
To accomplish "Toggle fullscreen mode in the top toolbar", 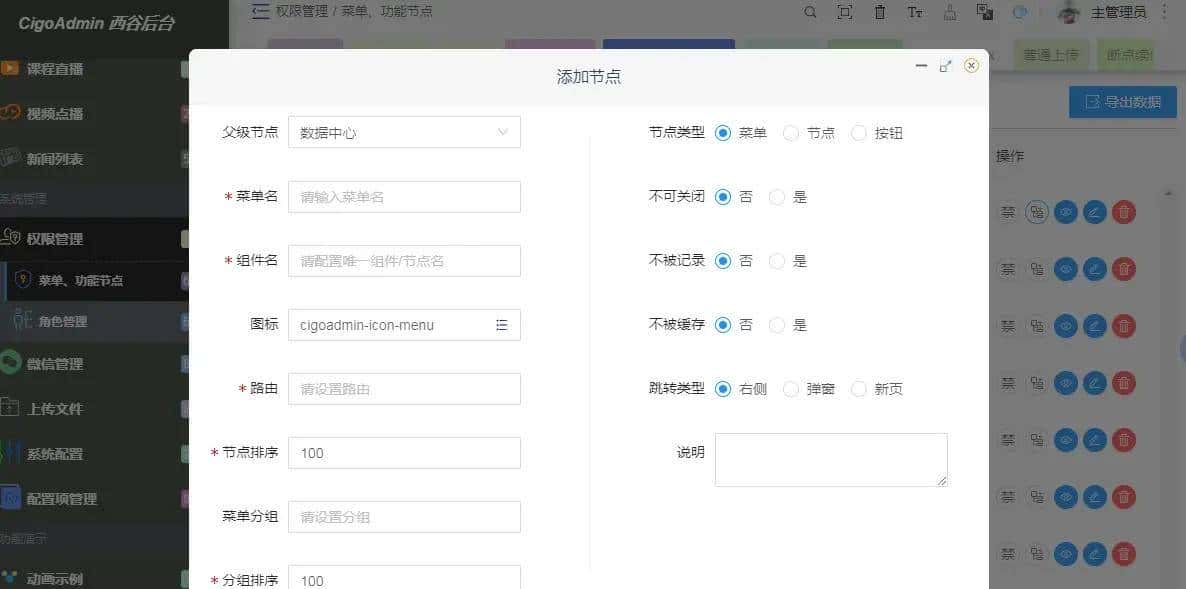I will click(x=844, y=13).
